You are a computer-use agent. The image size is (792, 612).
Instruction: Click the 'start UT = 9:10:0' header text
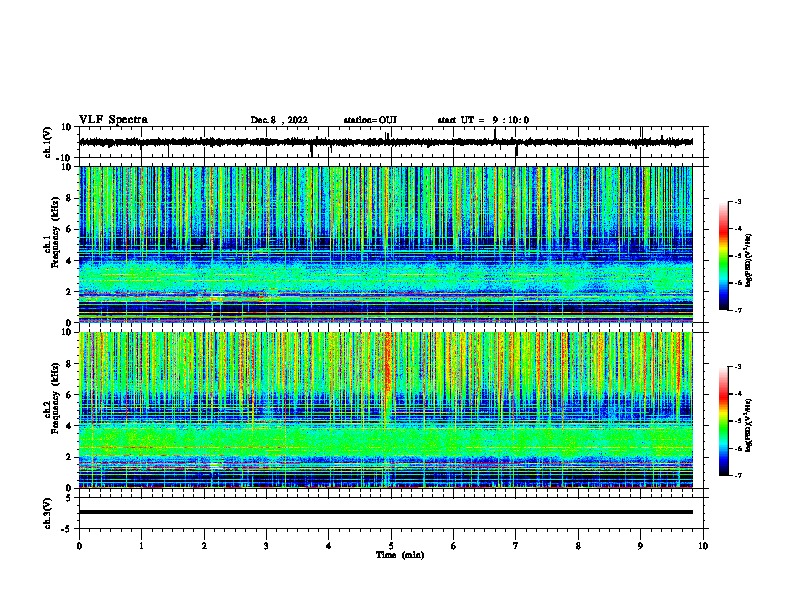coord(483,120)
